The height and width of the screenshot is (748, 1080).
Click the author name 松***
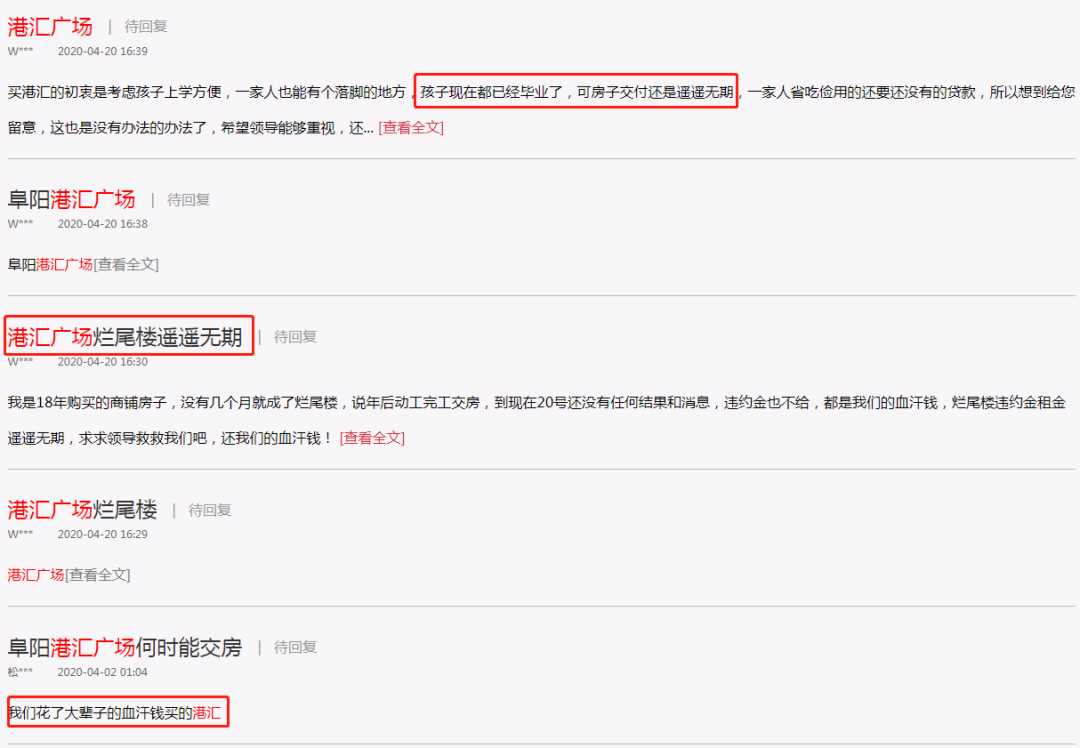[20, 672]
